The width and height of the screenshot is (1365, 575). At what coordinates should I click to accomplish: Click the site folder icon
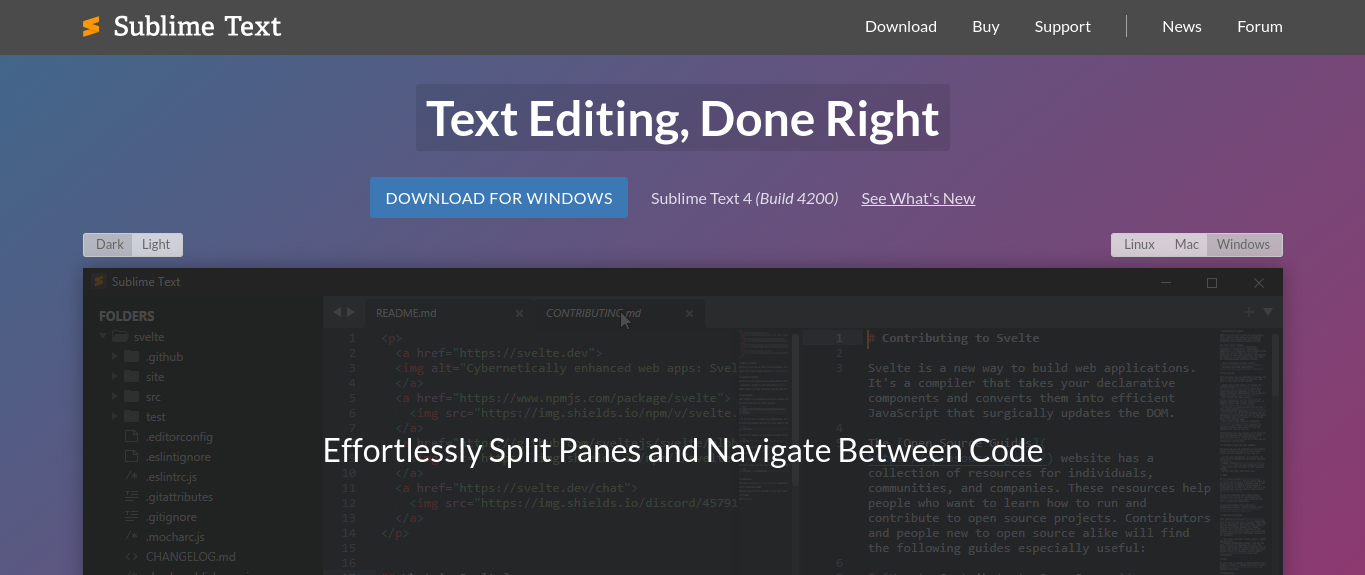(131, 377)
